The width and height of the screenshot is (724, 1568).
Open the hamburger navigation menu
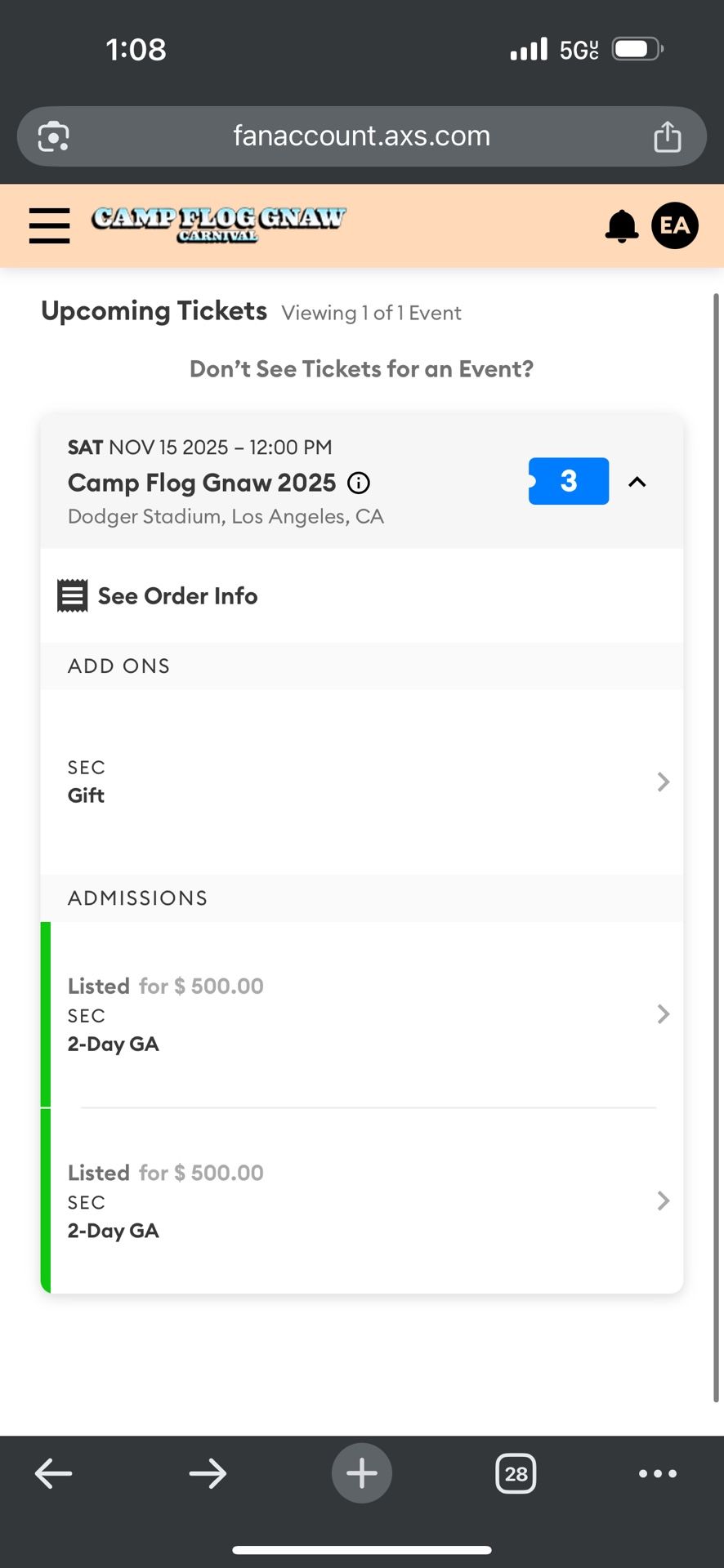[x=49, y=225]
